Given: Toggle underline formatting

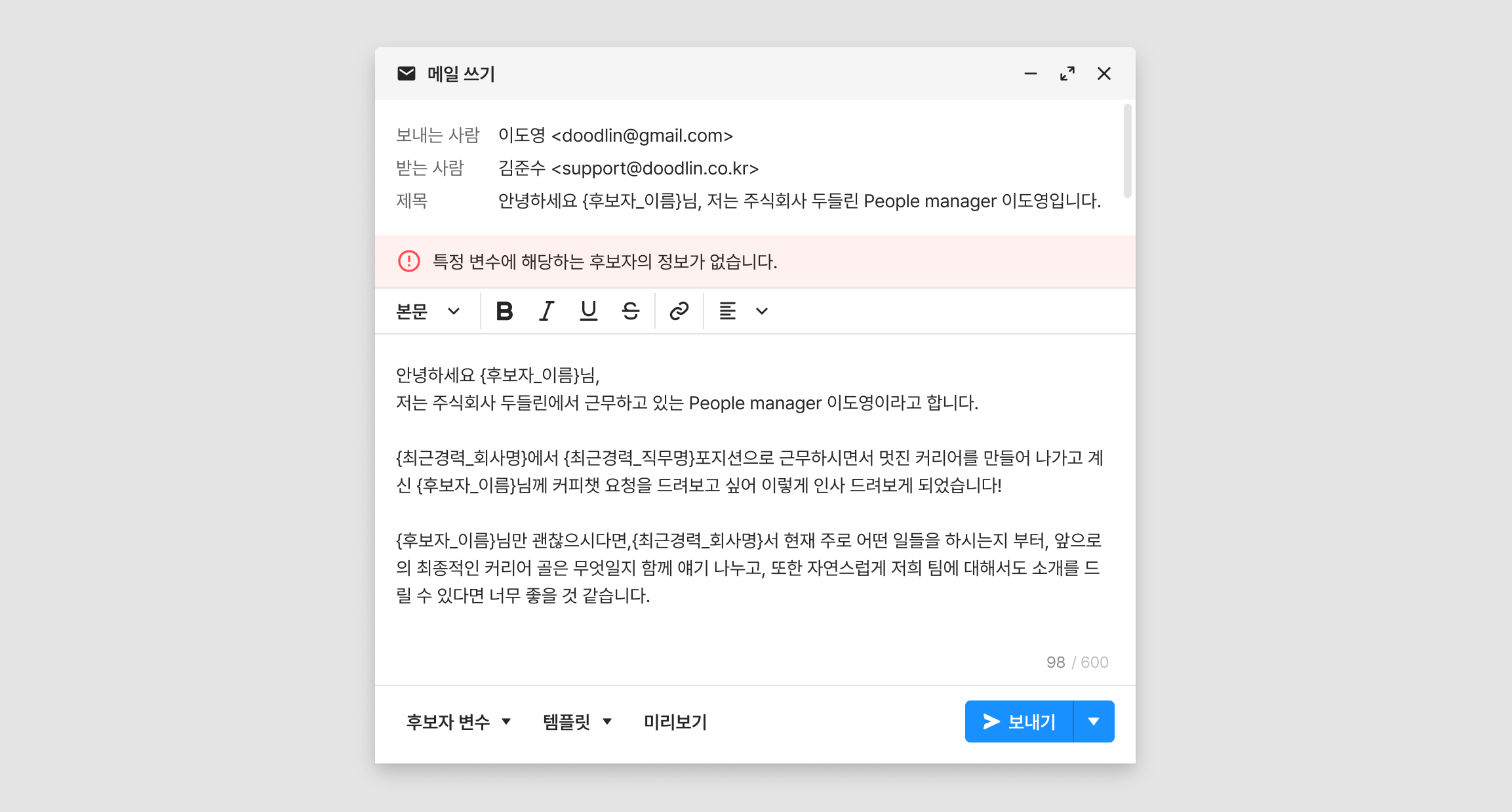Looking at the screenshot, I should 588,311.
